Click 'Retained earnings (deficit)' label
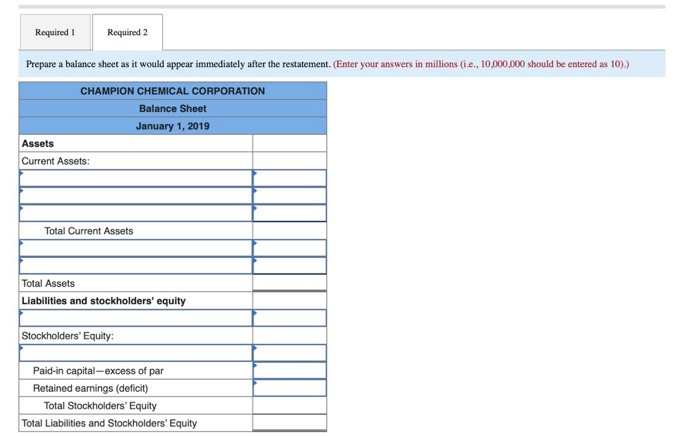Image resolution: width=700 pixels, height=436 pixels. tap(91, 388)
